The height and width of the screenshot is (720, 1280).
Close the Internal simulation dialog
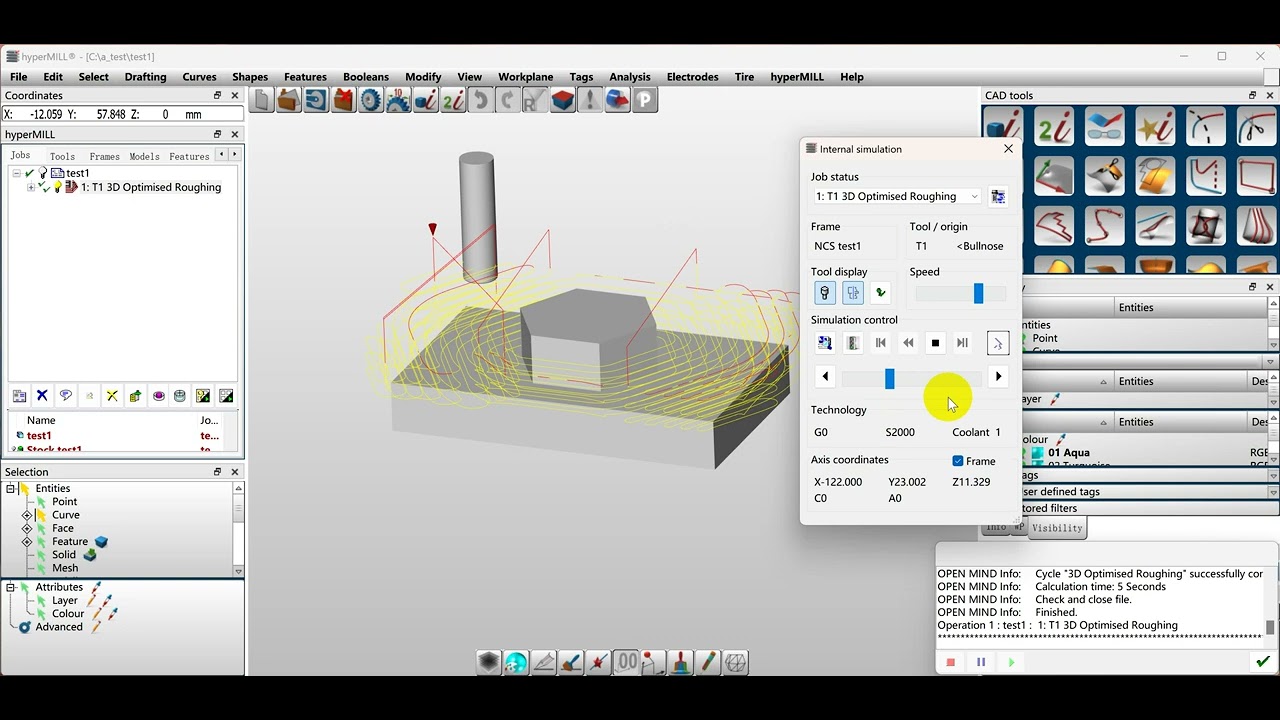tap(1008, 149)
